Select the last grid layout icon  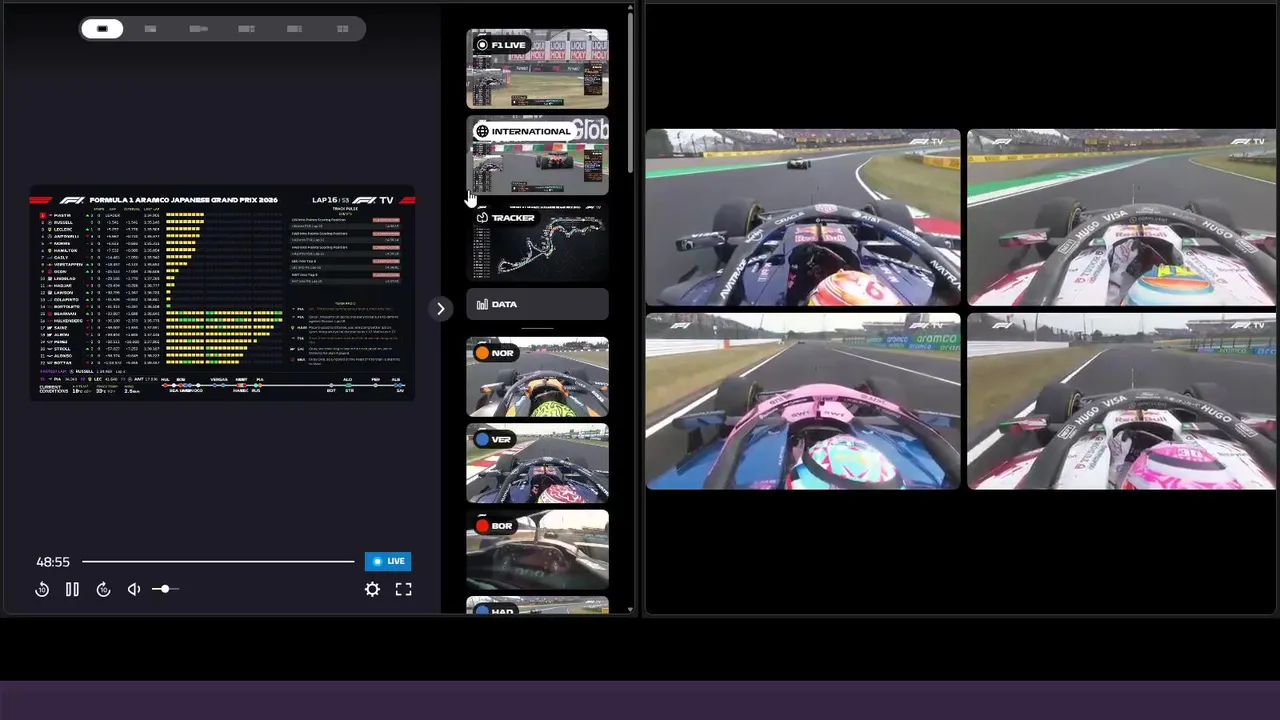click(342, 29)
